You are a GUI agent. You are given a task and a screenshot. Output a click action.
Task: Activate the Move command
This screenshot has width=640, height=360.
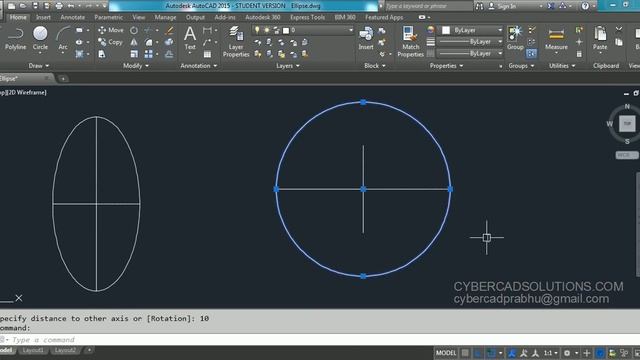(111, 30)
